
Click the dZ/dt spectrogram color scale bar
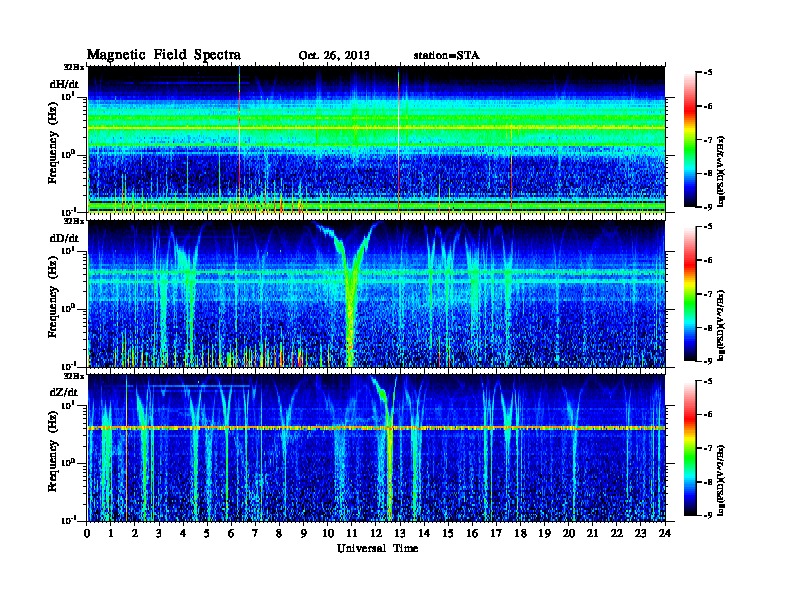(690, 448)
